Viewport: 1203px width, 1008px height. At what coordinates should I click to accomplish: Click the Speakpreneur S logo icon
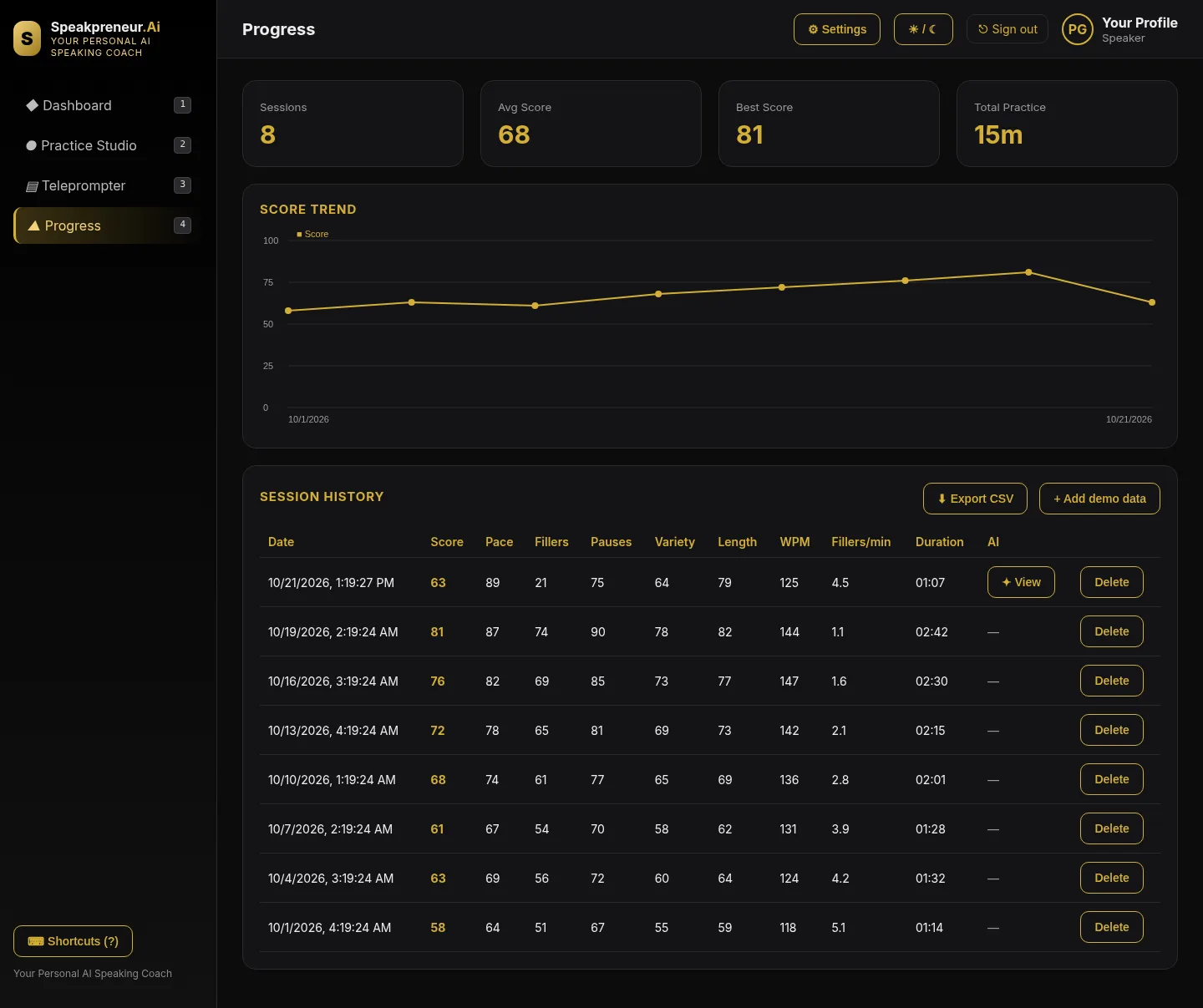coord(27,38)
